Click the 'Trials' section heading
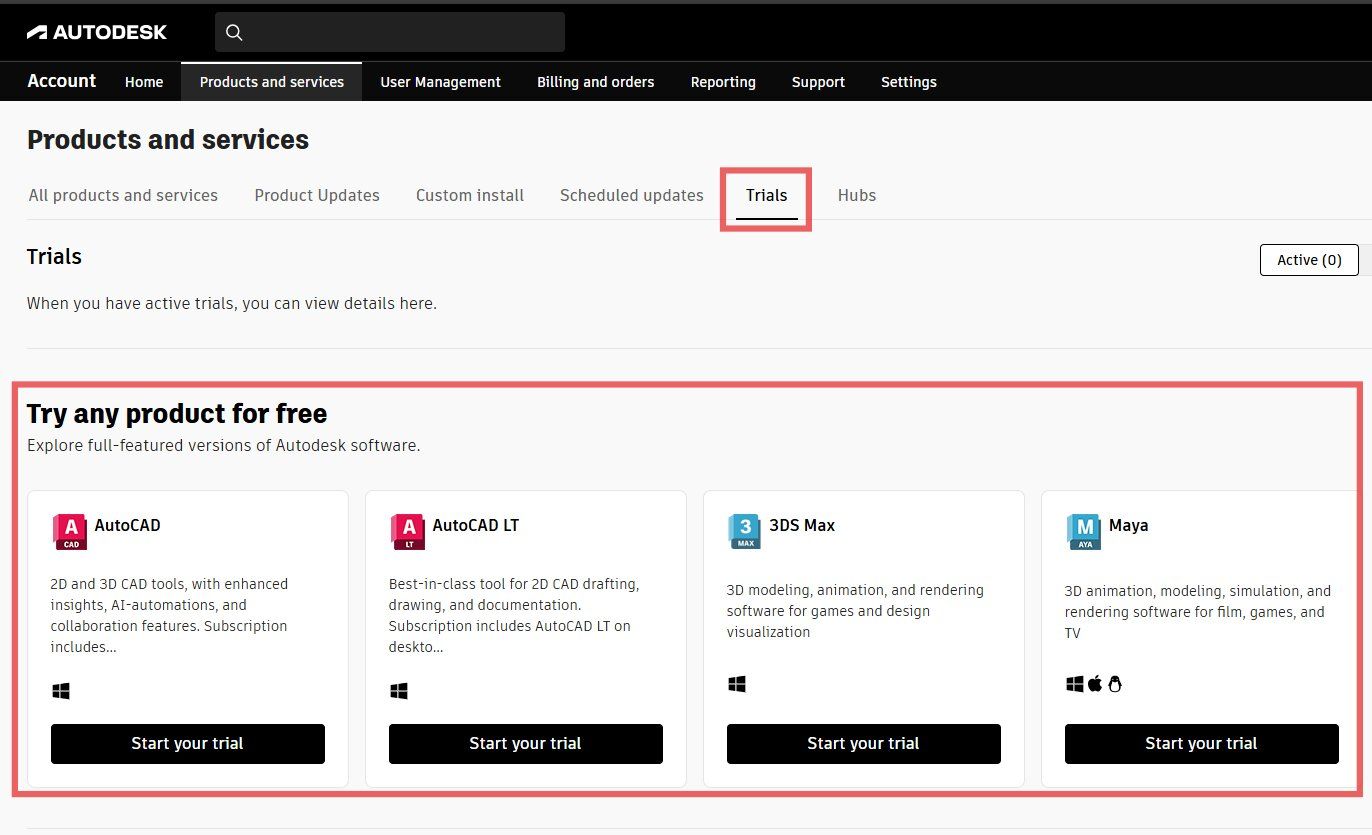This screenshot has width=1372, height=835. 54,257
